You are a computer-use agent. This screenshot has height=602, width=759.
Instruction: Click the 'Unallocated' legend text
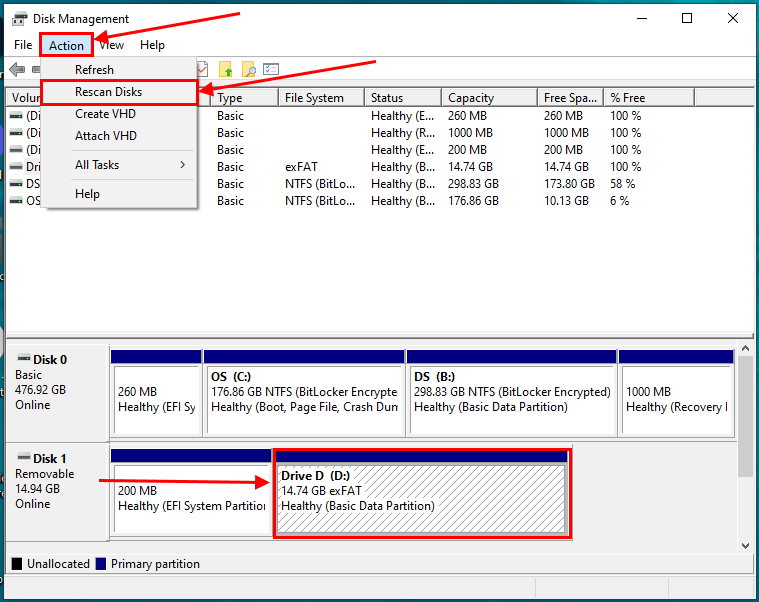pos(58,564)
